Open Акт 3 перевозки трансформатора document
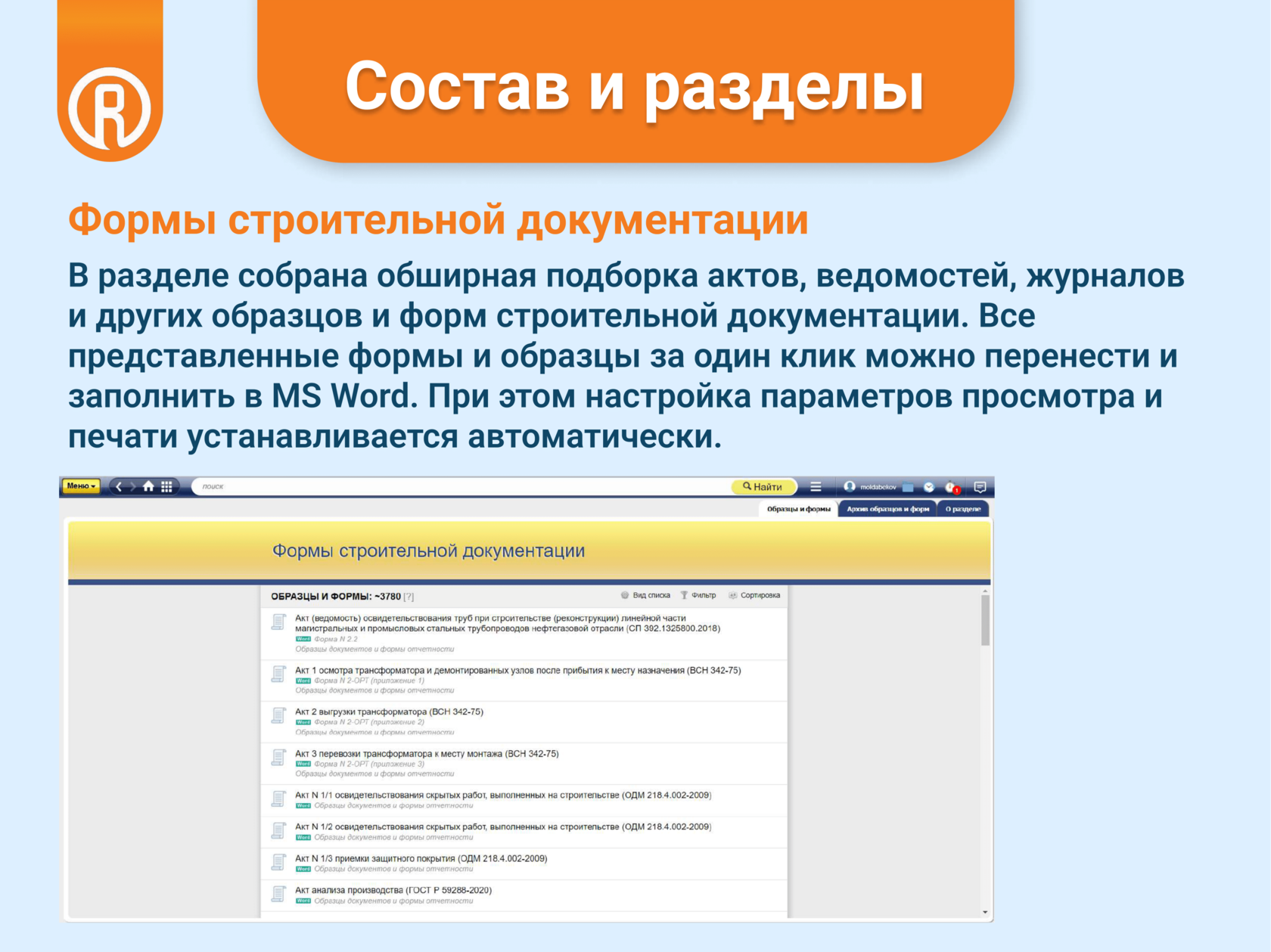This screenshot has width=1271, height=952. [427, 754]
